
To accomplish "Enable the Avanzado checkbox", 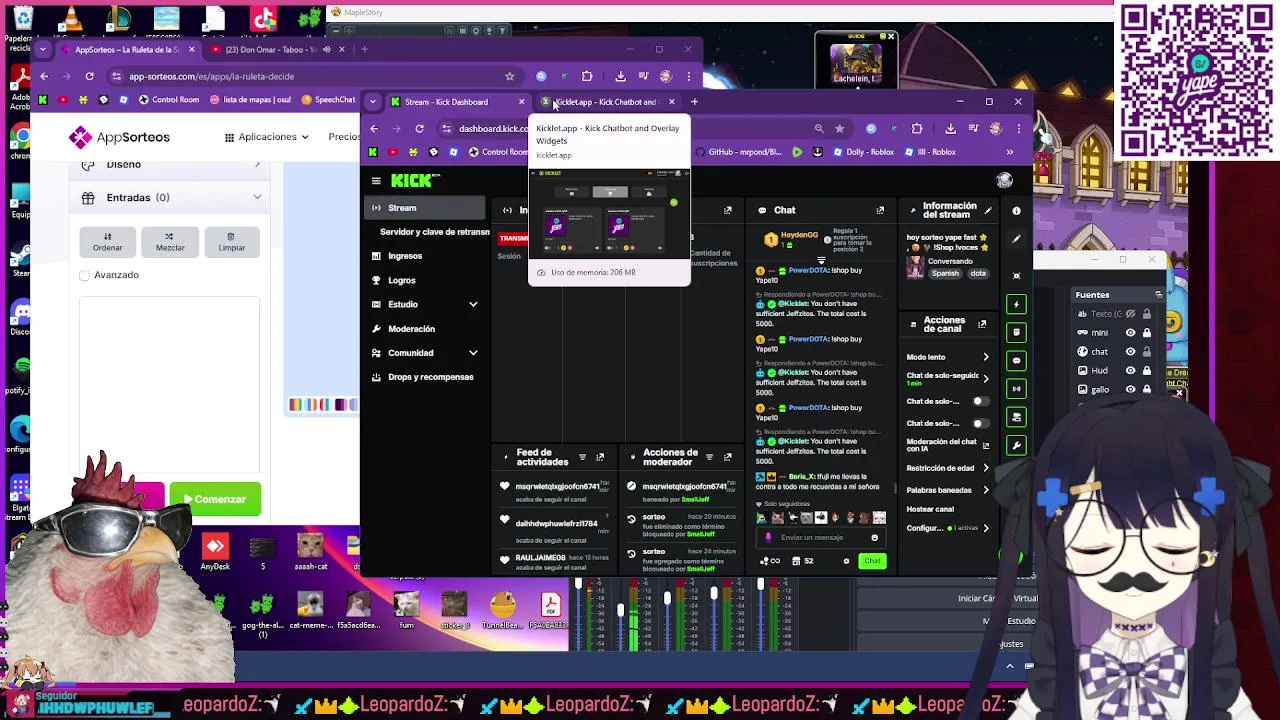I will pyautogui.click(x=85, y=275).
